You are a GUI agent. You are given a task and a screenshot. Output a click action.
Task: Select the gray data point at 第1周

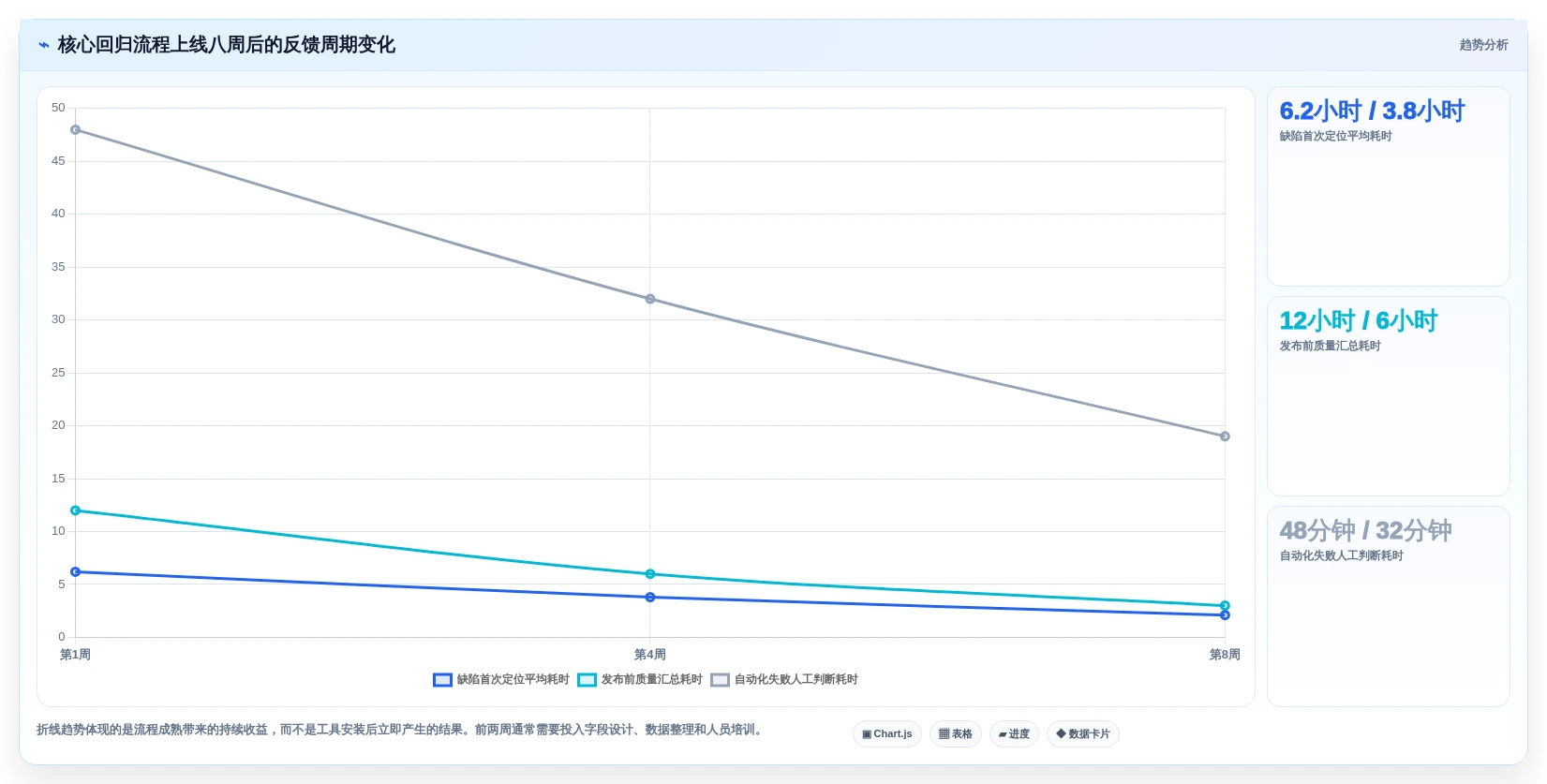[76, 130]
